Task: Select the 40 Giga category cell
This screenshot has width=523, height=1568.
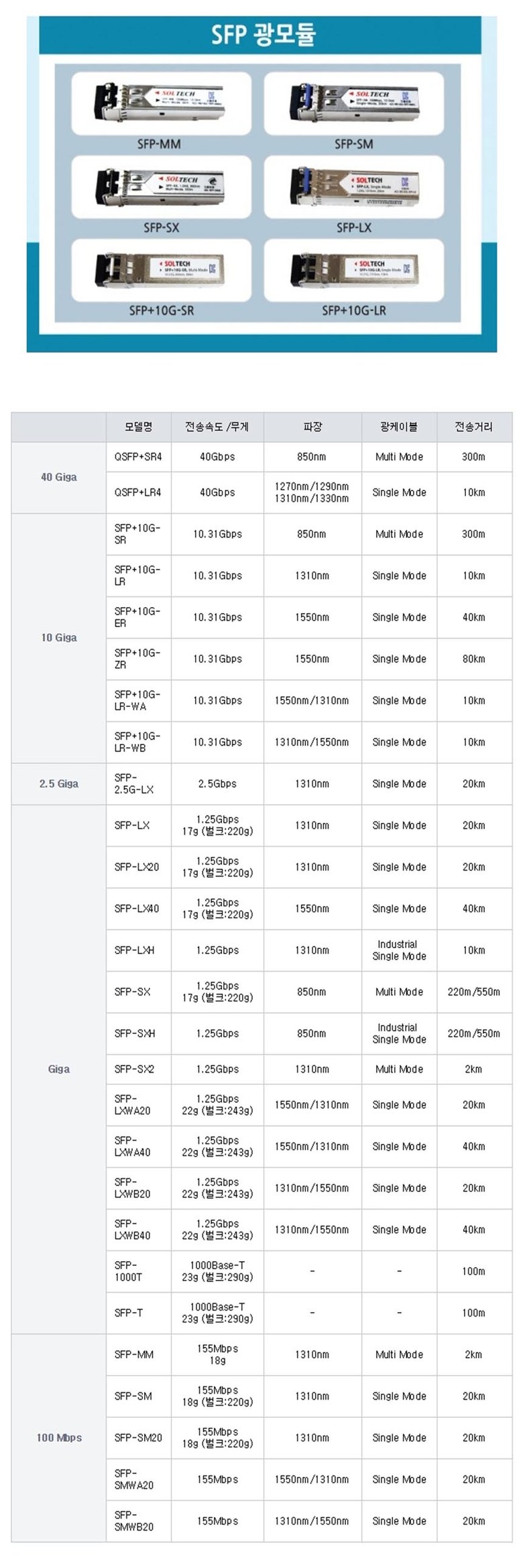Action: pyautogui.click(x=59, y=477)
